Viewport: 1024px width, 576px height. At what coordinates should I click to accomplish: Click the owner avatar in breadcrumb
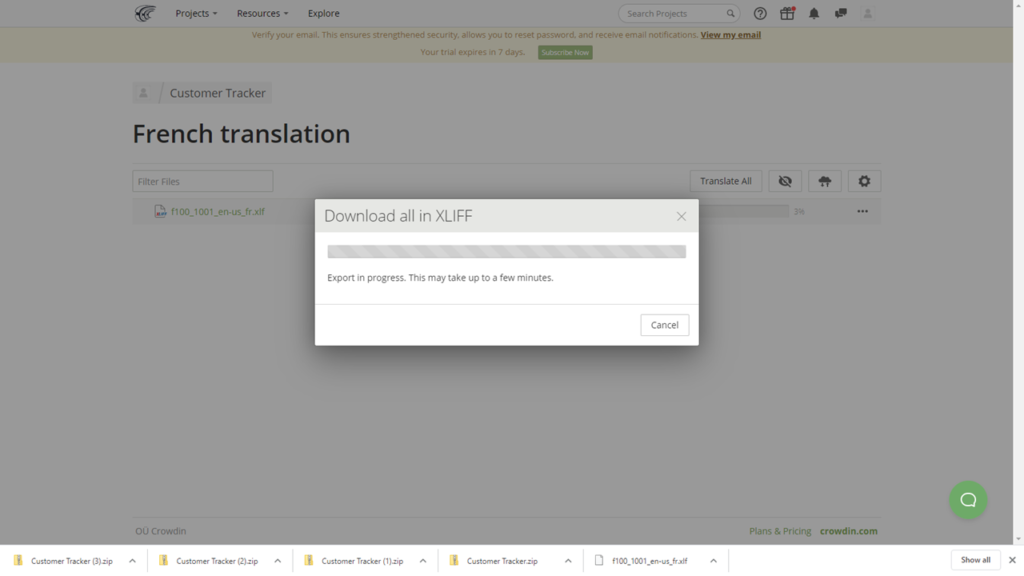(x=143, y=93)
